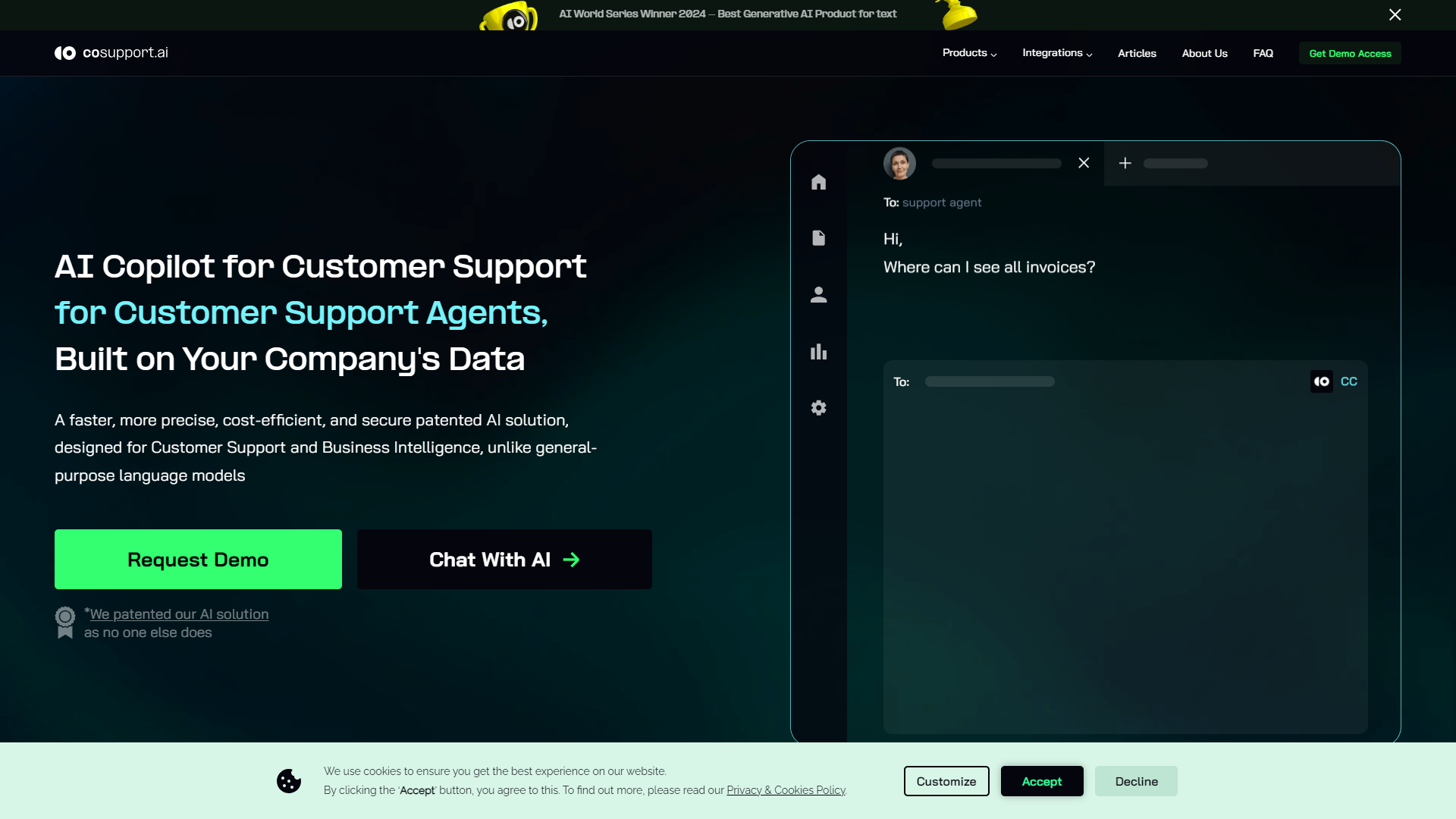Click the close banner button top right
The image size is (1456, 819).
[x=1395, y=14]
